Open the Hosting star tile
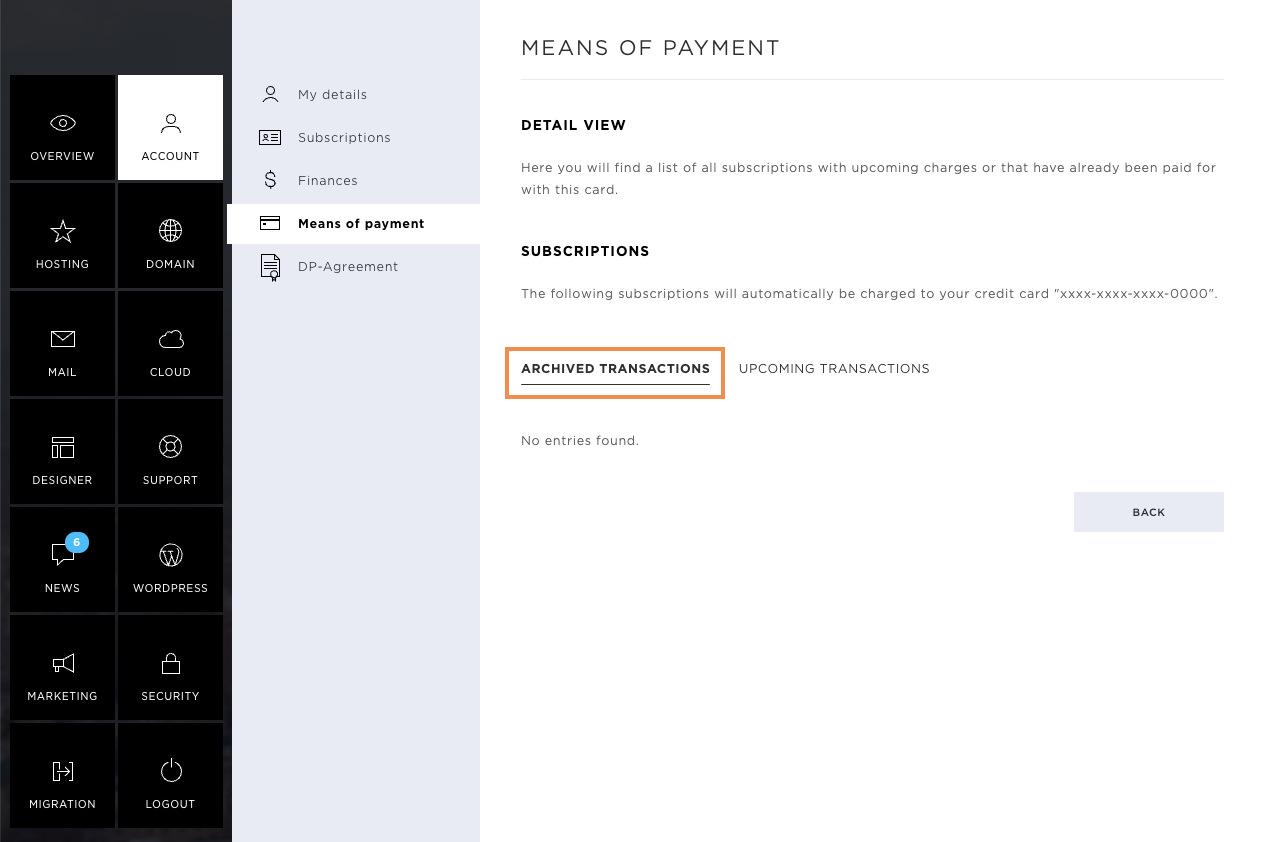1264x842 pixels. coord(62,236)
